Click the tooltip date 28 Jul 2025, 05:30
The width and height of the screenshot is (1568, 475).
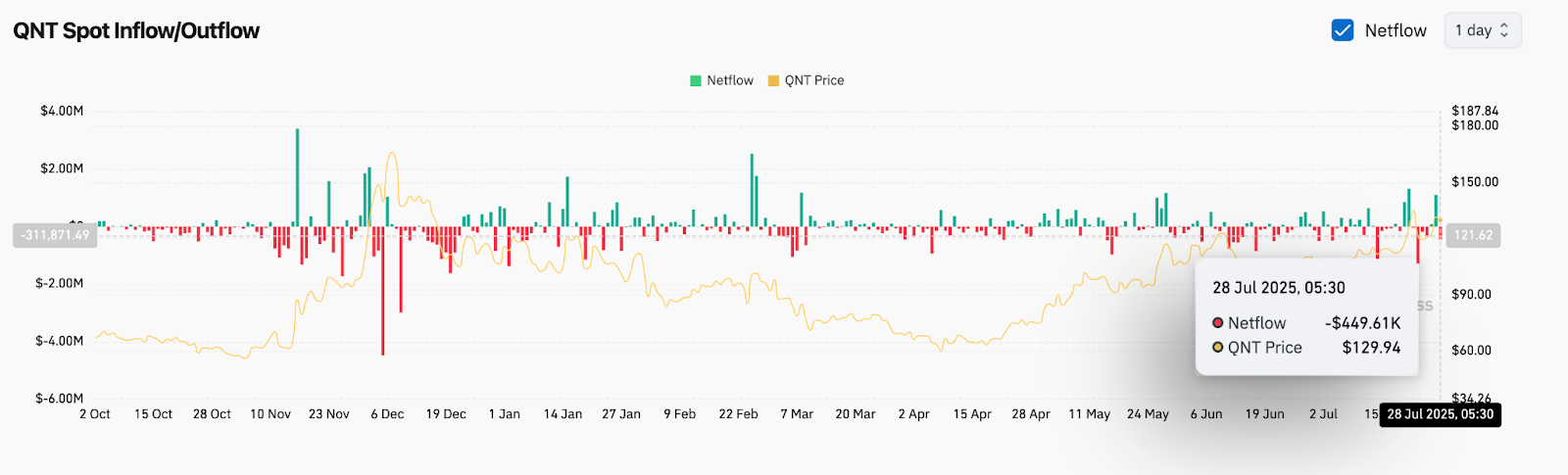(x=1279, y=288)
